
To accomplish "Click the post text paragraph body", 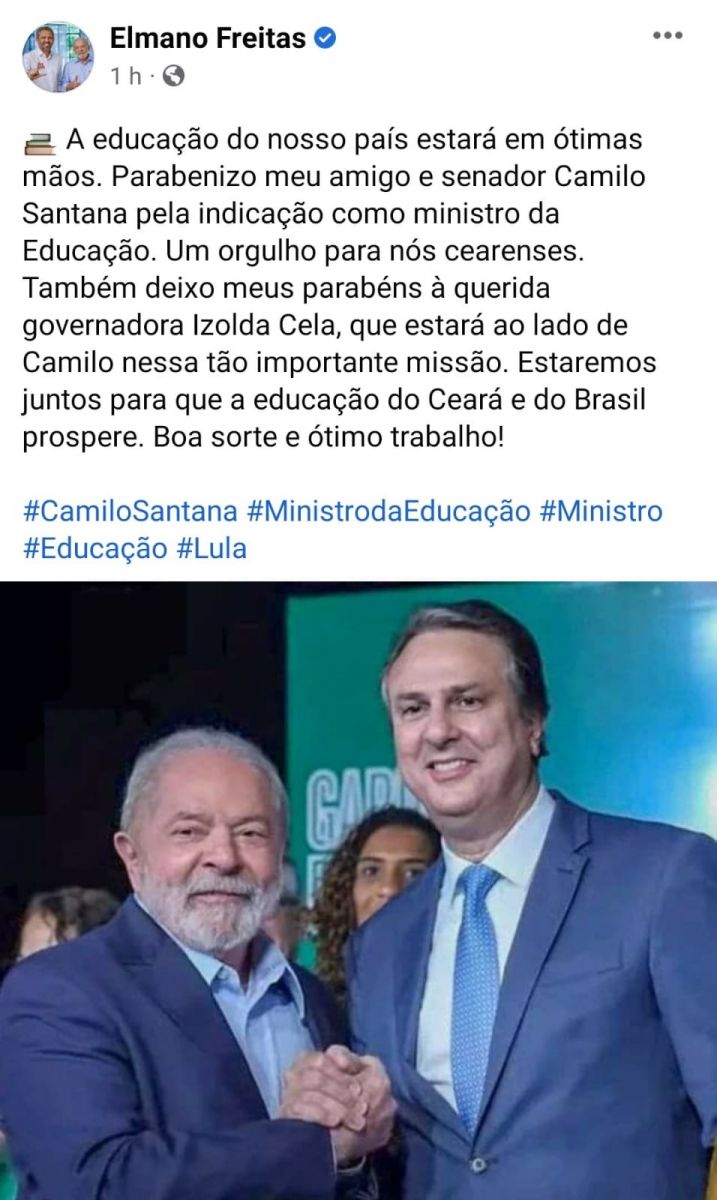I will (x=340, y=289).
